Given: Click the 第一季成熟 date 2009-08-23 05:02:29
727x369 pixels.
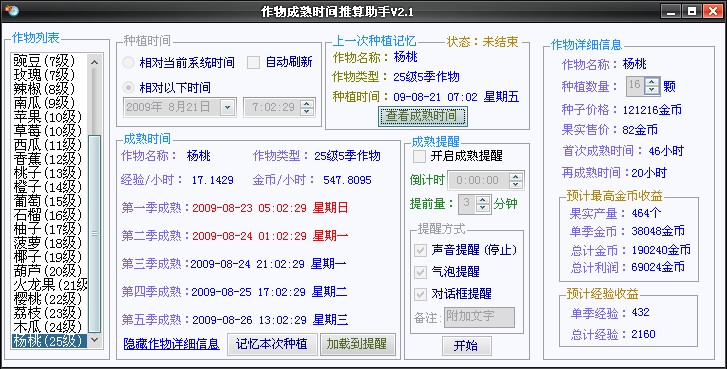Looking at the screenshot, I should coord(249,208).
